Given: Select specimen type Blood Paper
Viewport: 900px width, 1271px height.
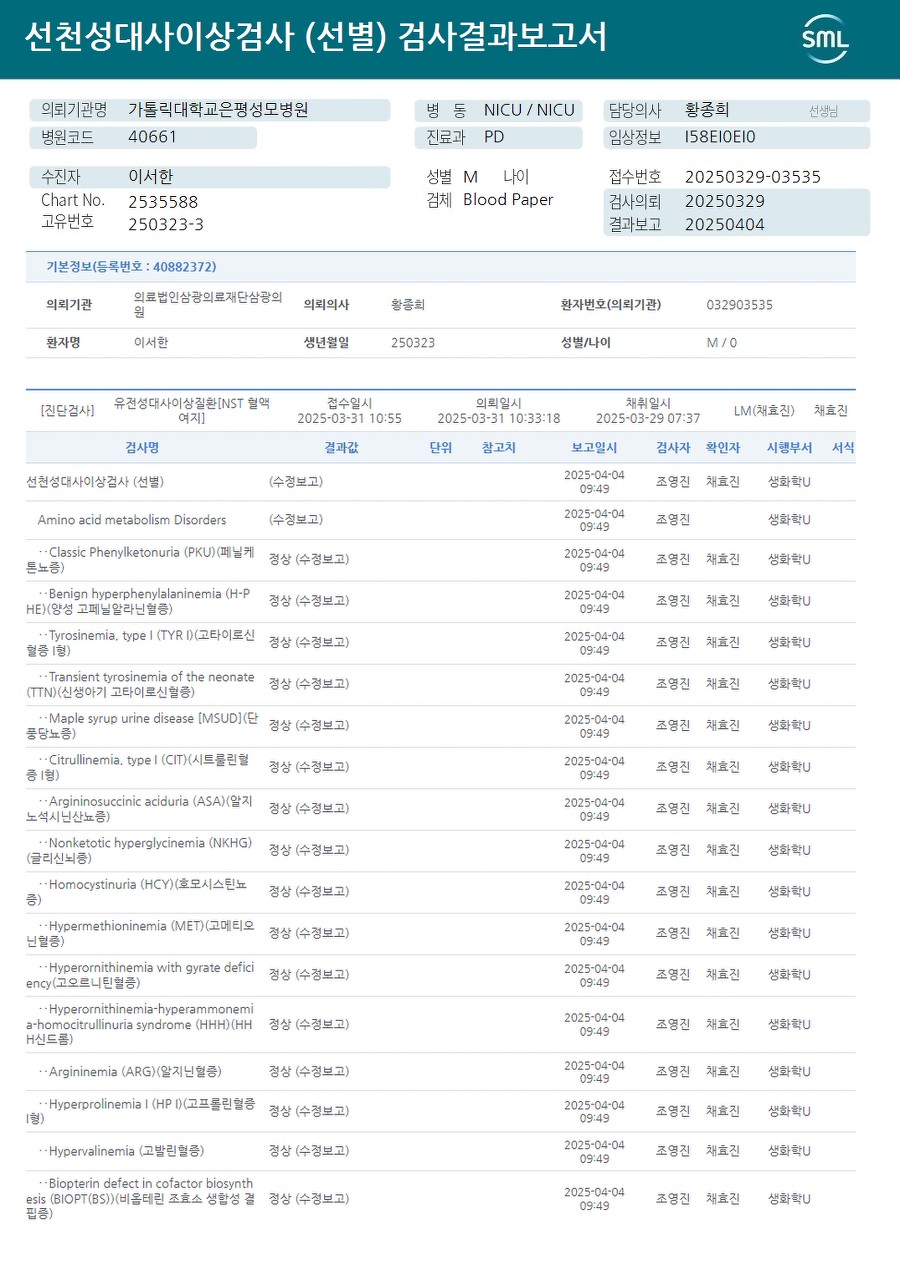Looking at the screenshot, I should [508, 200].
